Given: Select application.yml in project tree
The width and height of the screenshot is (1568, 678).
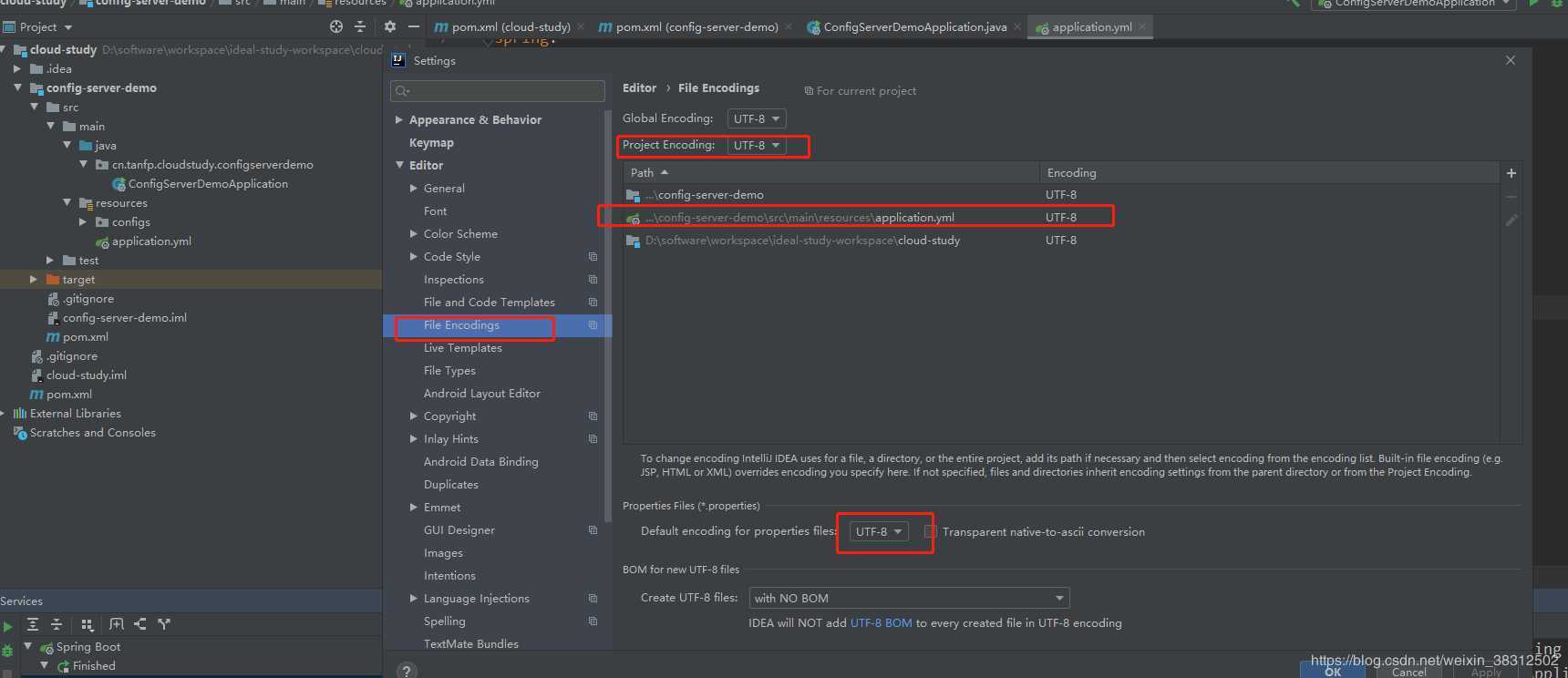Looking at the screenshot, I should pos(151,241).
